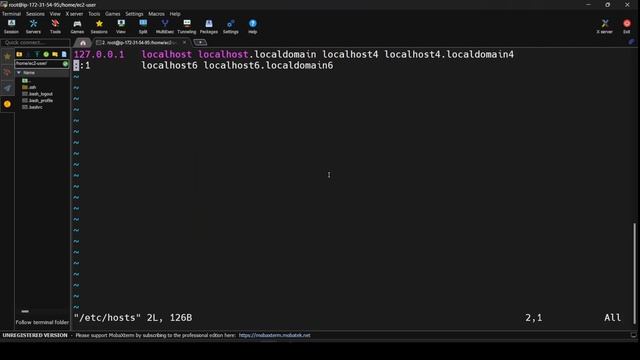Click the X server icon at right
640x360 pixels.
(x=604, y=27)
